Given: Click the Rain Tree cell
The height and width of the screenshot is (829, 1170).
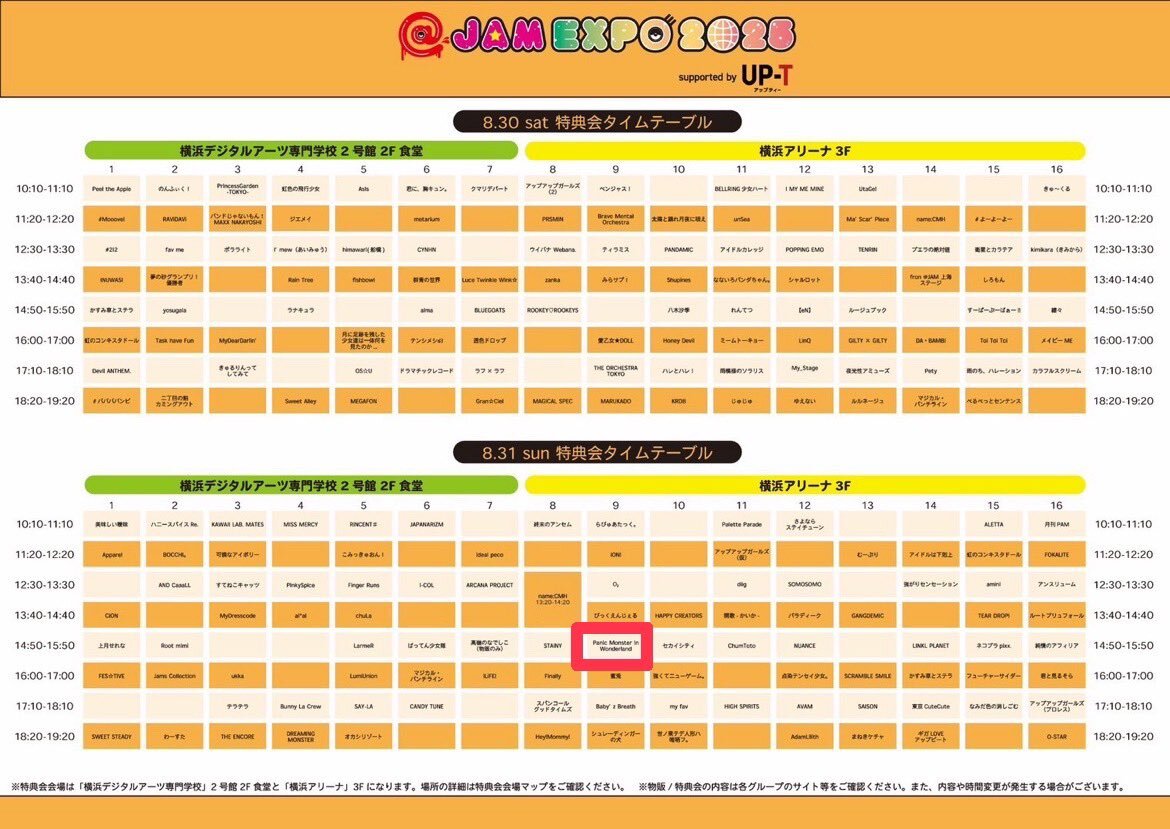Looking at the screenshot, I should [301, 280].
